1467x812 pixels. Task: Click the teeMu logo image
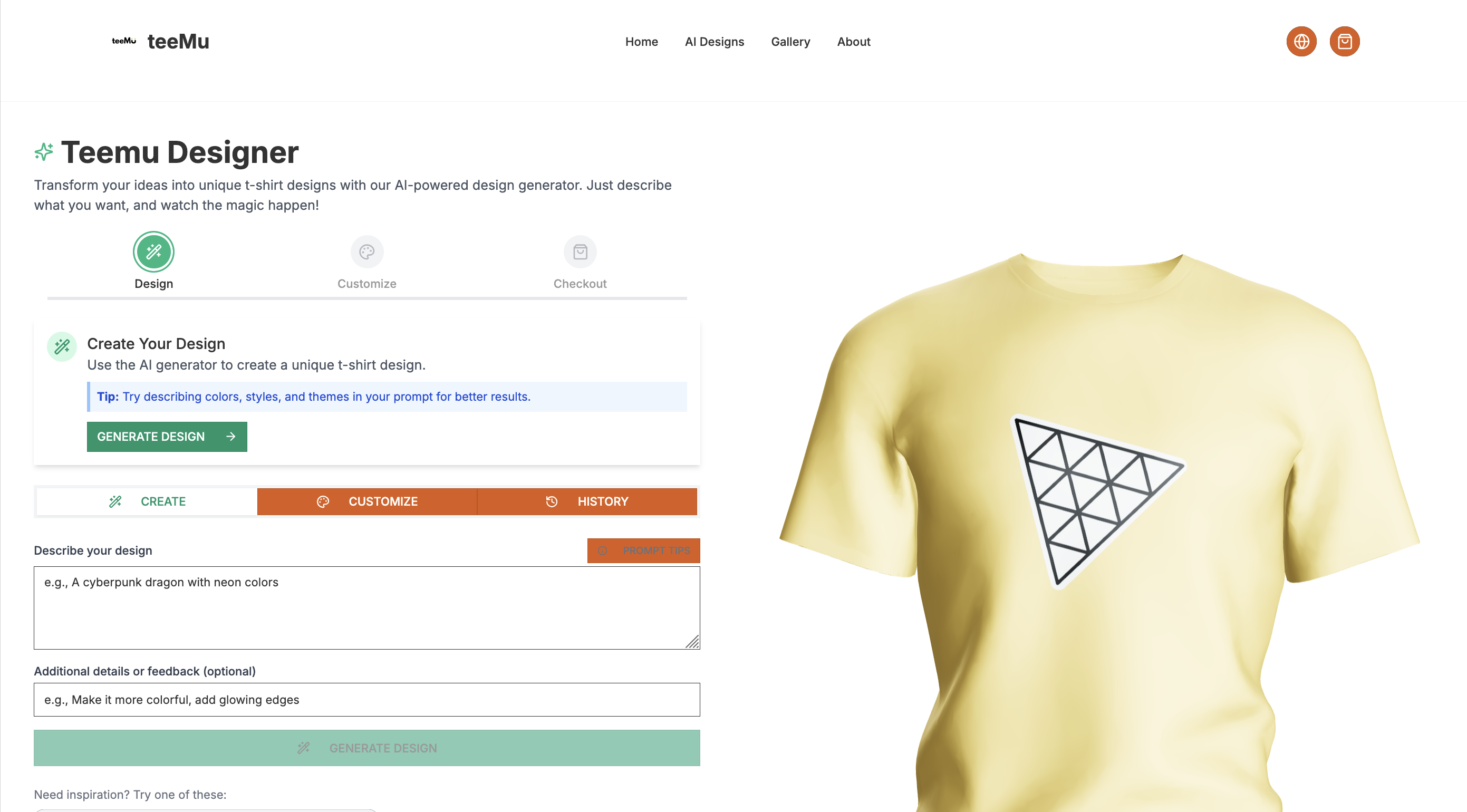pyautogui.click(x=123, y=41)
